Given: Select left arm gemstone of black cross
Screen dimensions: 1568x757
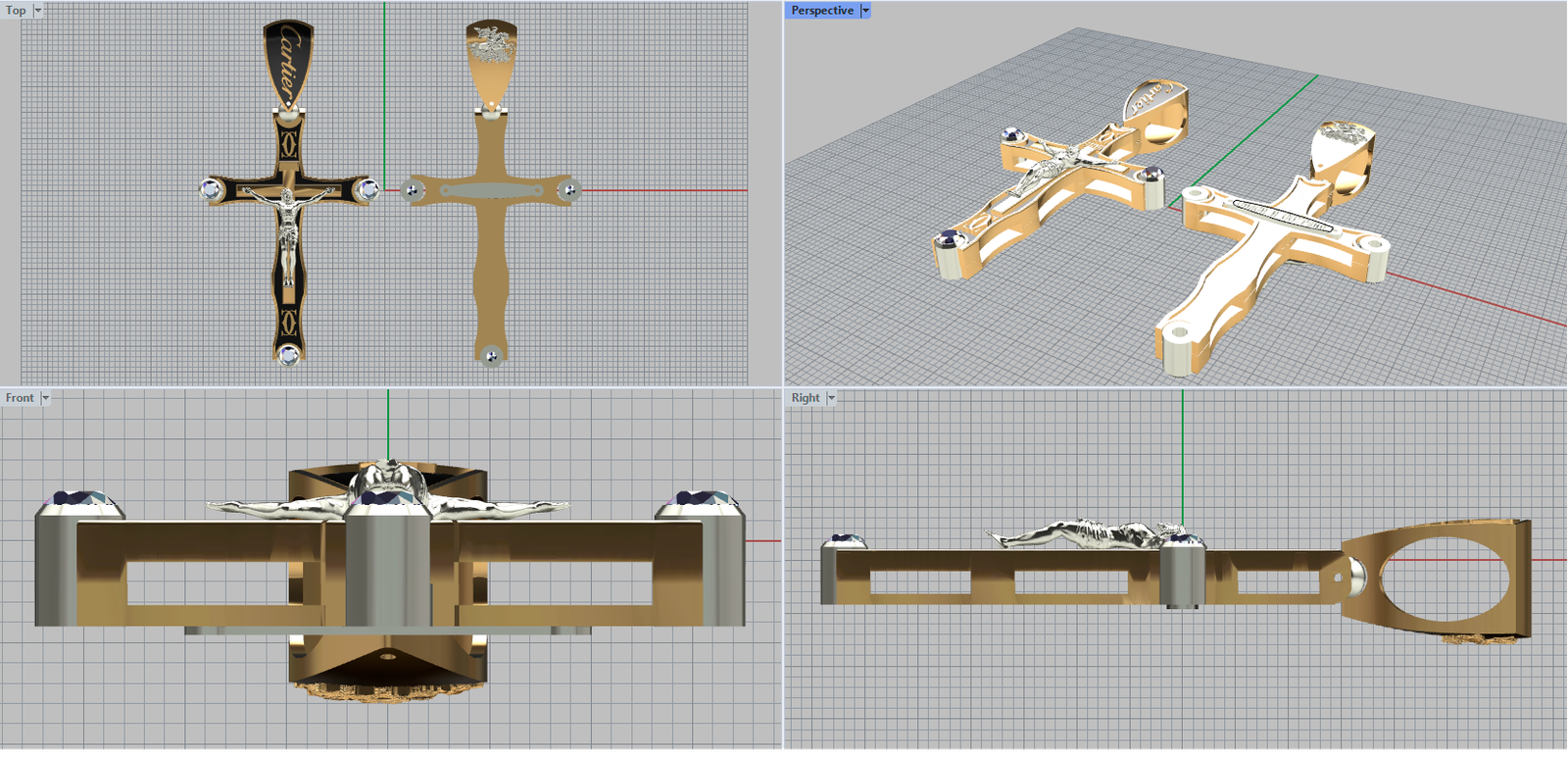Looking at the screenshot, I should (x=211, y=189).
